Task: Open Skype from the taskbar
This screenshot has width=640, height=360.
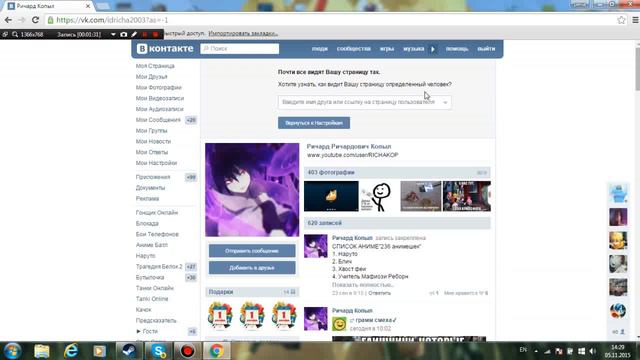Action: 158,351
